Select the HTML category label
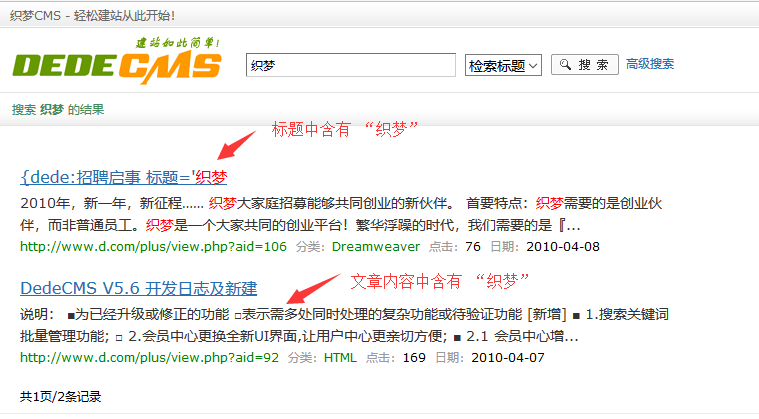The height and width of the screenshot is (419, 759). (x=340, y=356)
